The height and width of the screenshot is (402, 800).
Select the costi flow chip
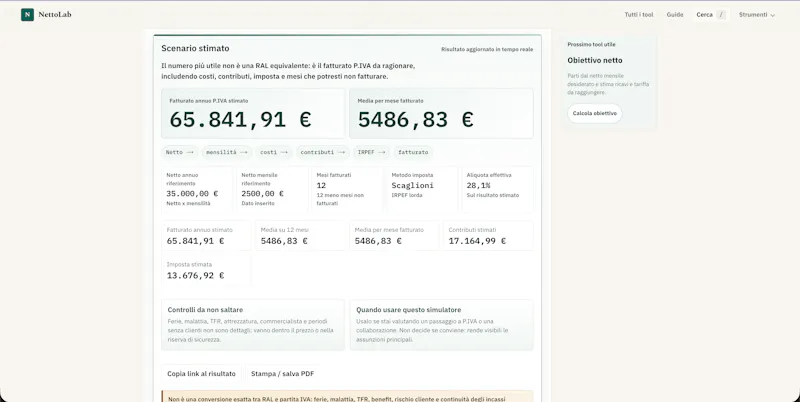click(x=274, y=152)
